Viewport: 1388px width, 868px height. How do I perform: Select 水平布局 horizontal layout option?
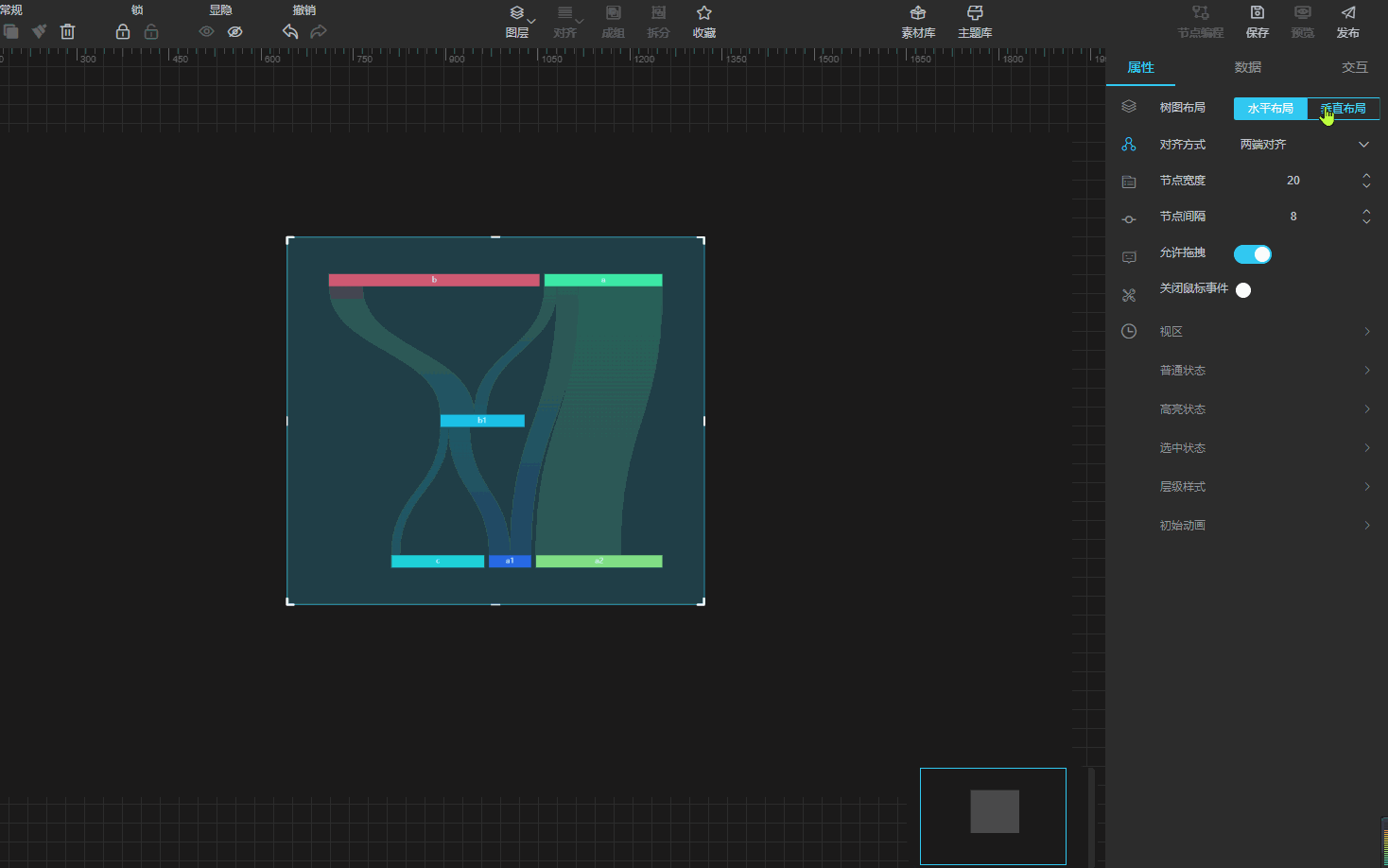[1270, 109]
